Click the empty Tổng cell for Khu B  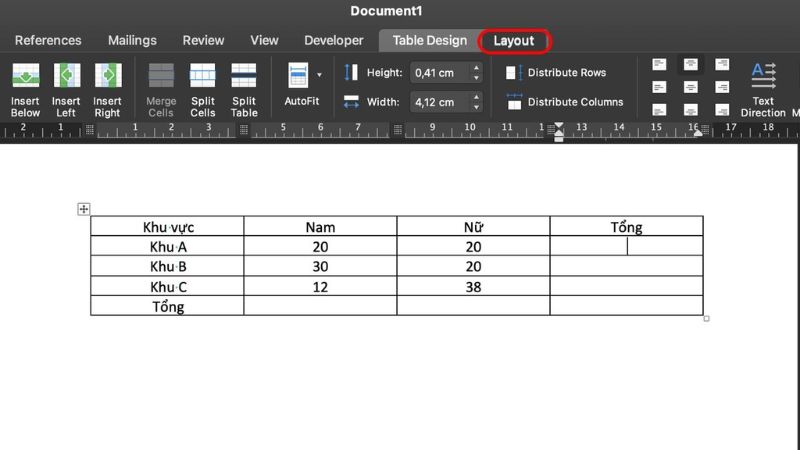tap(626, 266)
